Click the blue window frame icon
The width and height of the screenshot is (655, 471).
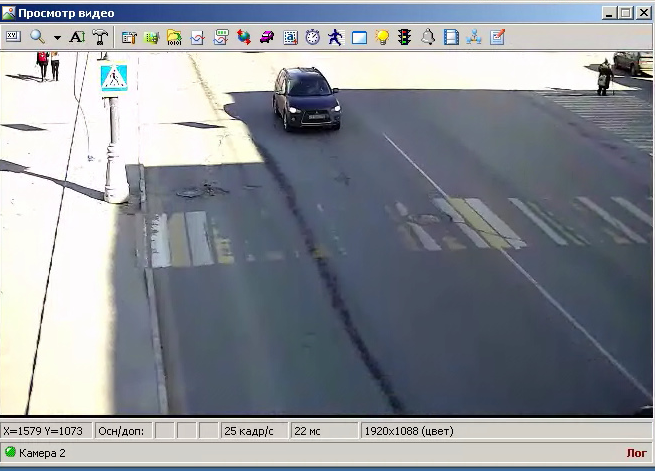point(359,37)
